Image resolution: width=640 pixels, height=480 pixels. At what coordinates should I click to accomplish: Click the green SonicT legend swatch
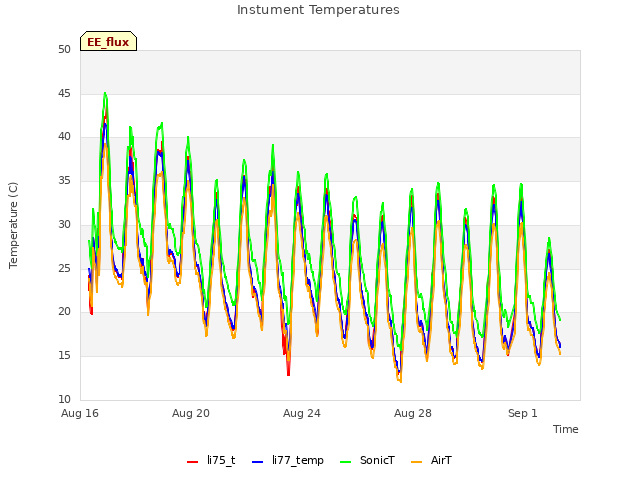pyautogui.click(x=345, y=462)
